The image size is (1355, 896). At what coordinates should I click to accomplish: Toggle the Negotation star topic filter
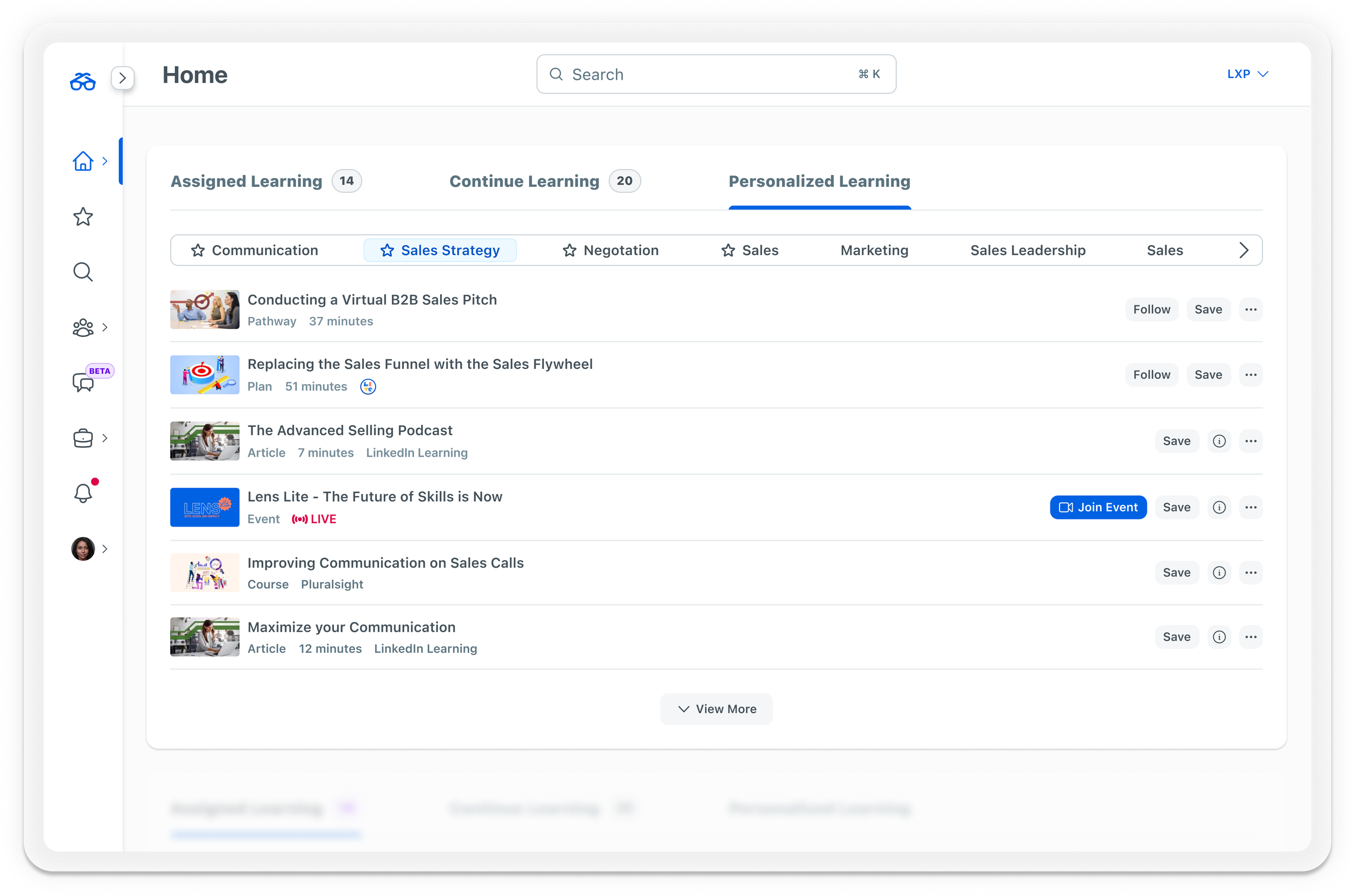[x=611, y=250]
